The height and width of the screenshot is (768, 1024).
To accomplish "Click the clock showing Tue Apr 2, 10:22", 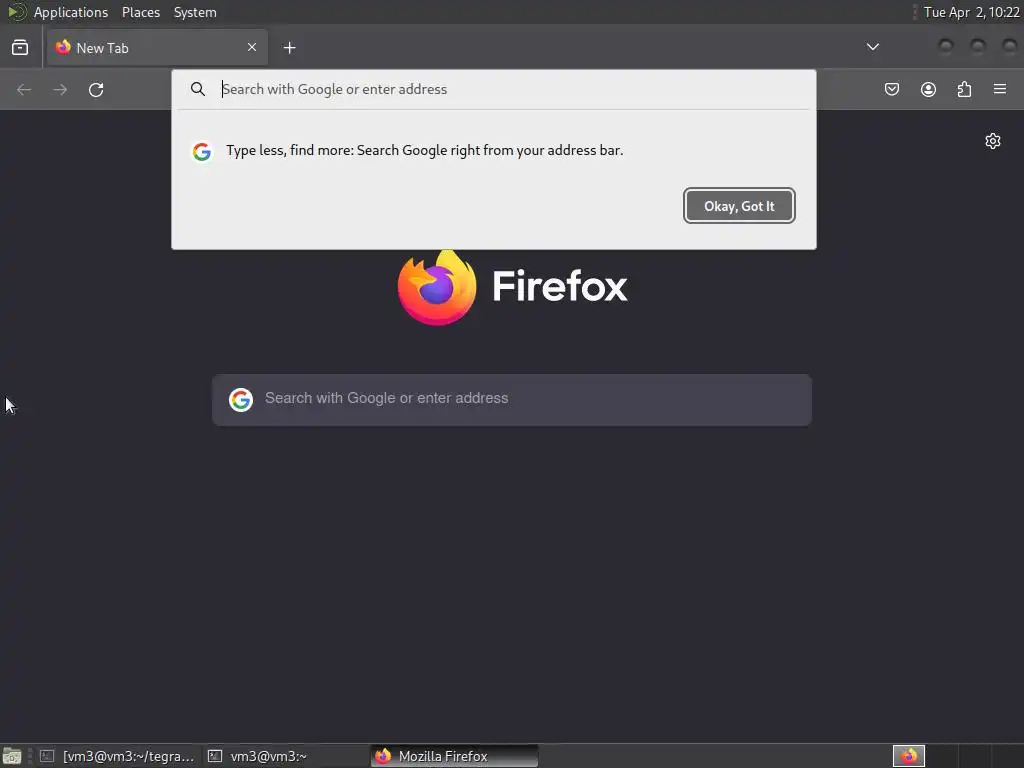I will 971,12.
